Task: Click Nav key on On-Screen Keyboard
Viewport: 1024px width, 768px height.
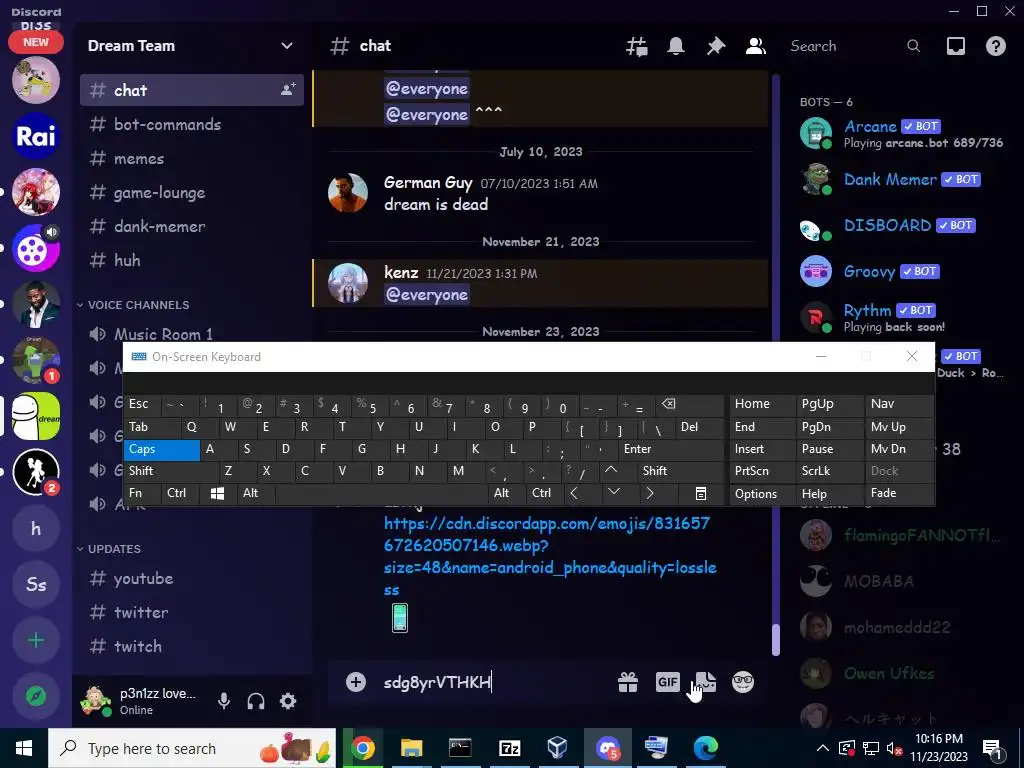Action: point(899,404)
